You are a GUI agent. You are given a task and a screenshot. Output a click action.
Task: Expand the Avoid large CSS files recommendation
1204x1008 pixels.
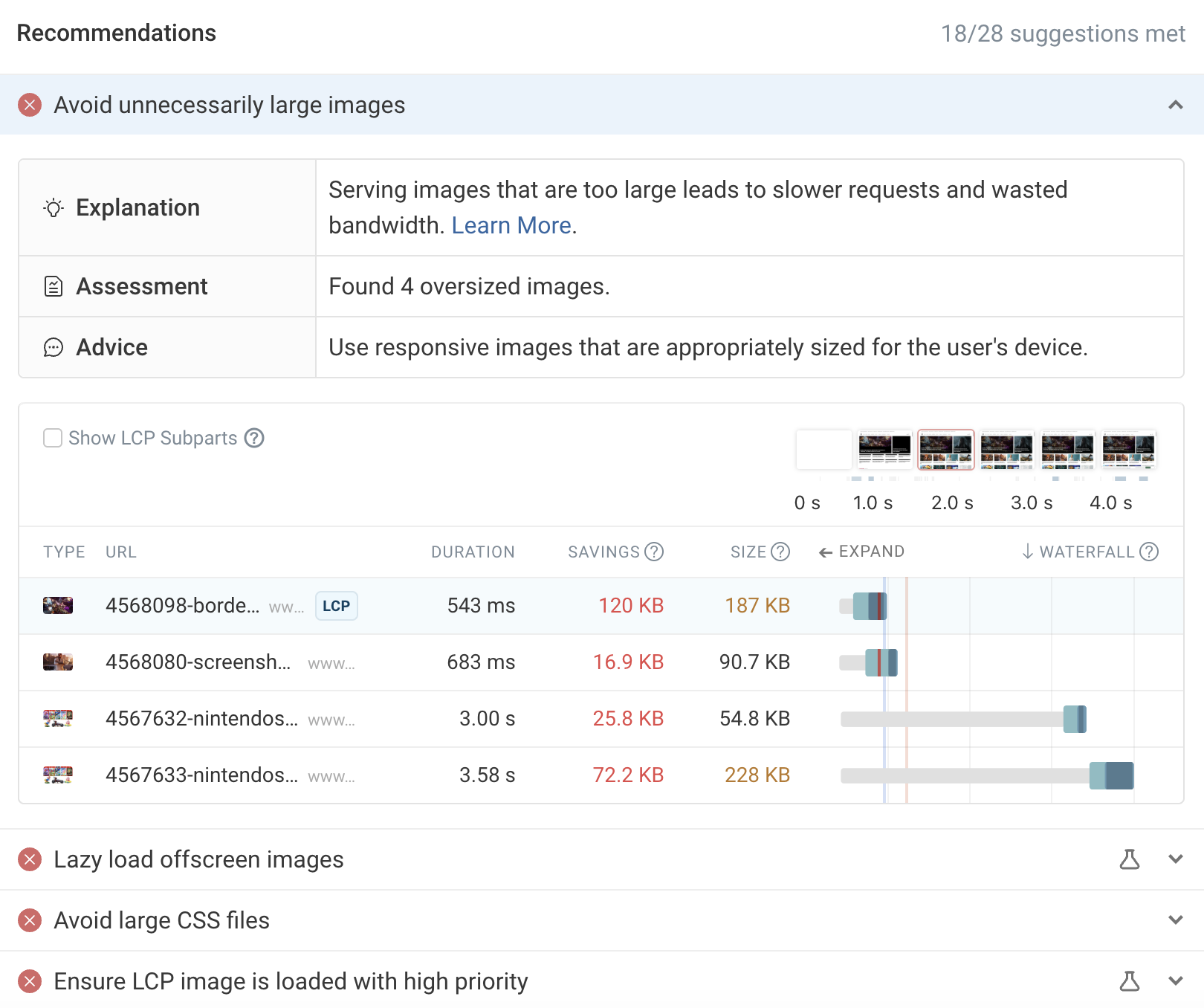pyautogui.click(x=1175, y=920)
